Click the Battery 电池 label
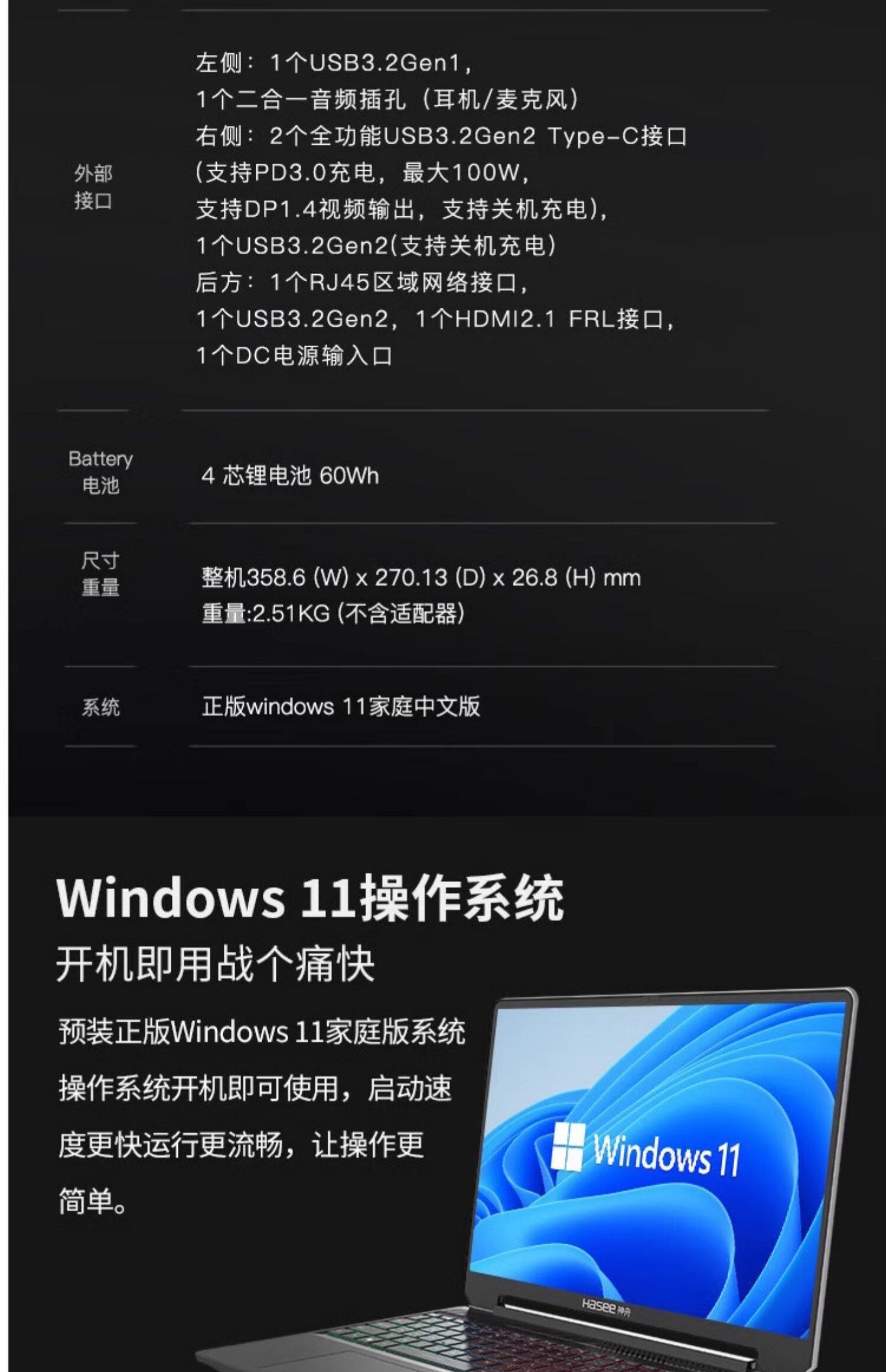 [x=100, y=472]
